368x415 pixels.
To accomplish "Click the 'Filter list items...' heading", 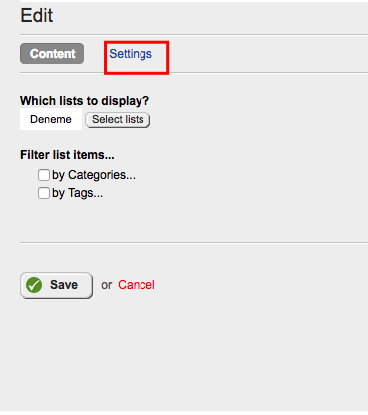I will pyautogui.click(x=67, y=155).
